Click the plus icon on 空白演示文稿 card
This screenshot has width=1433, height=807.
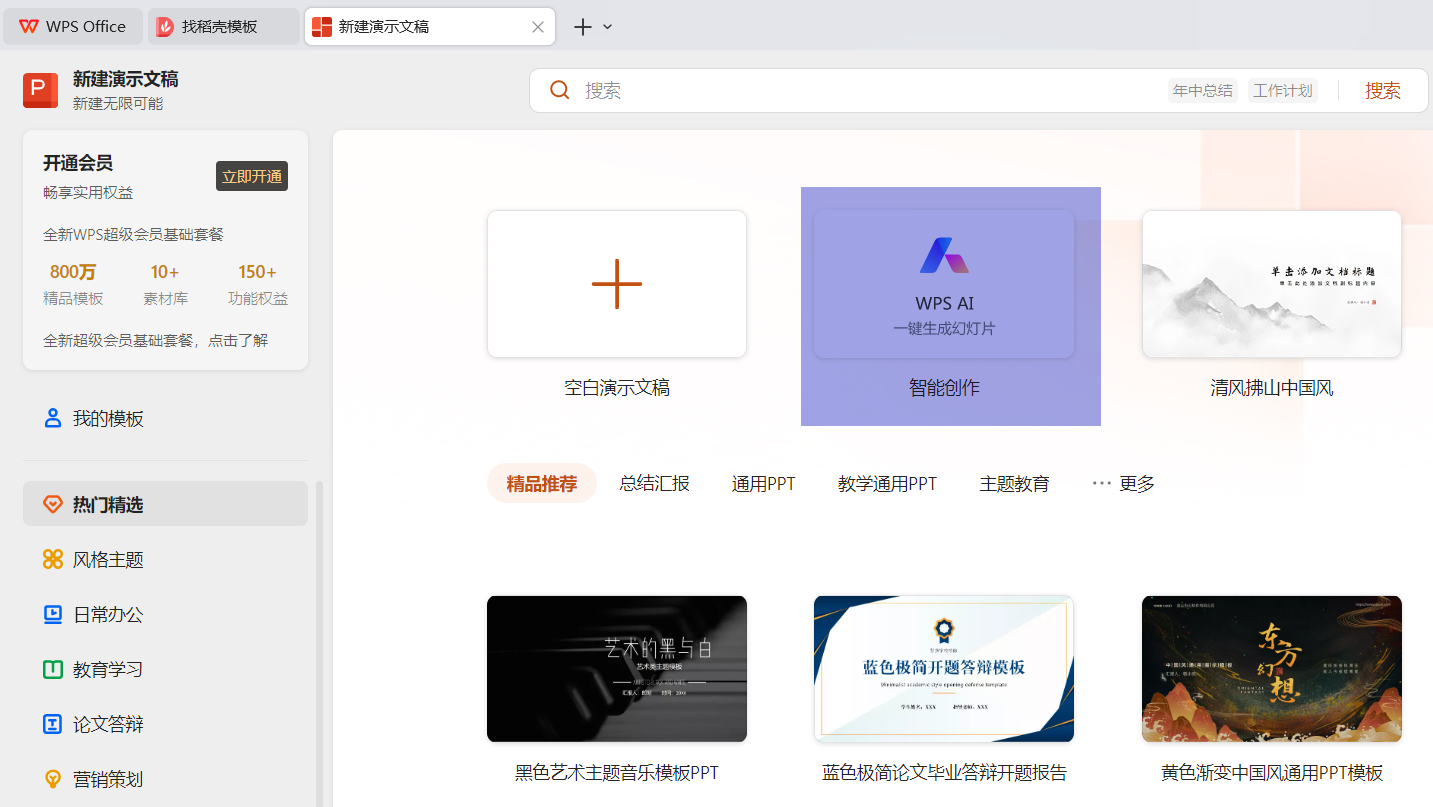click(x=616, y=283)
